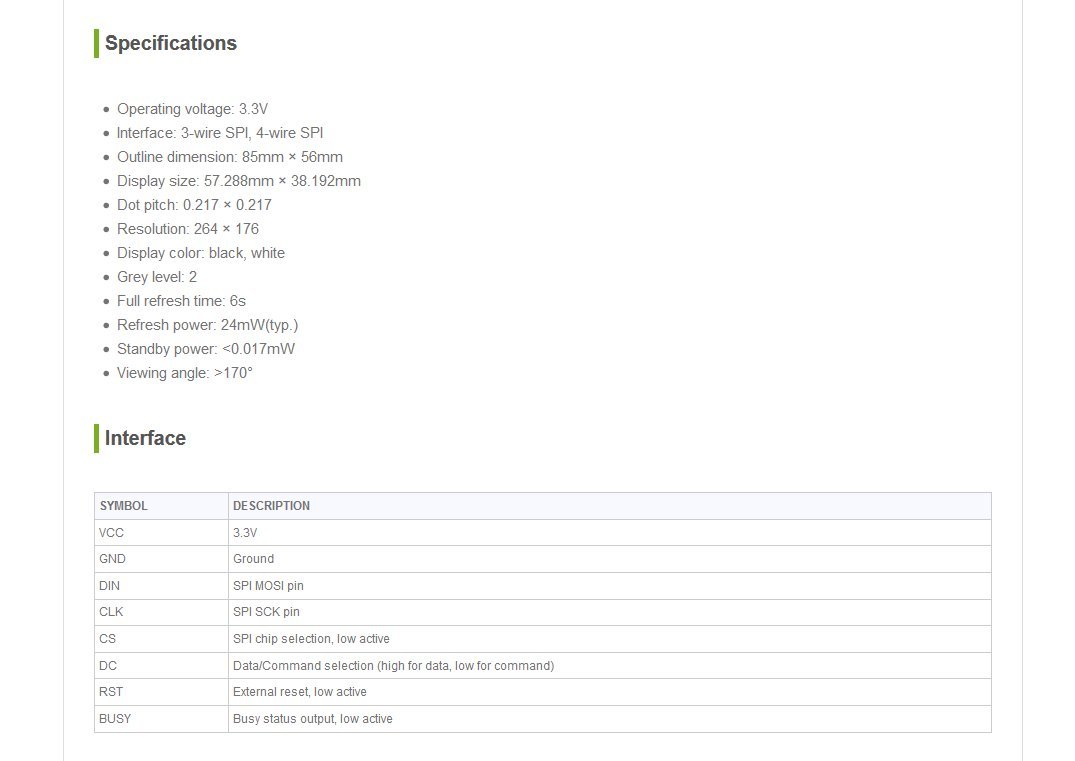The image size is (1075, 761).
Task: Select the Dot pitch specification line
Action: pos(194,205)
